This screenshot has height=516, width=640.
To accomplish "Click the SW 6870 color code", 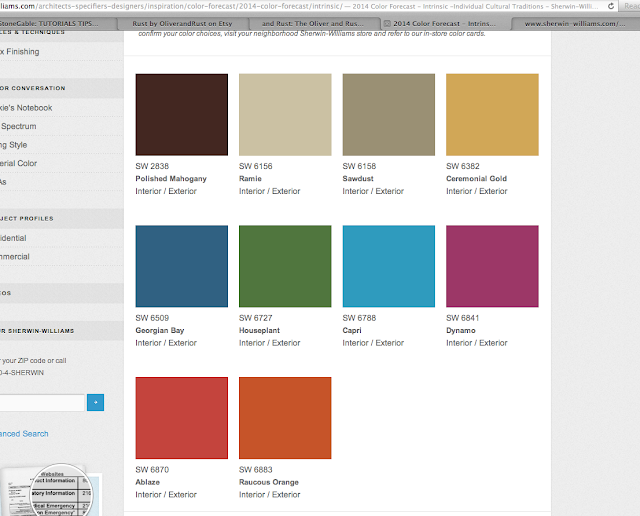I will (152, 469).
